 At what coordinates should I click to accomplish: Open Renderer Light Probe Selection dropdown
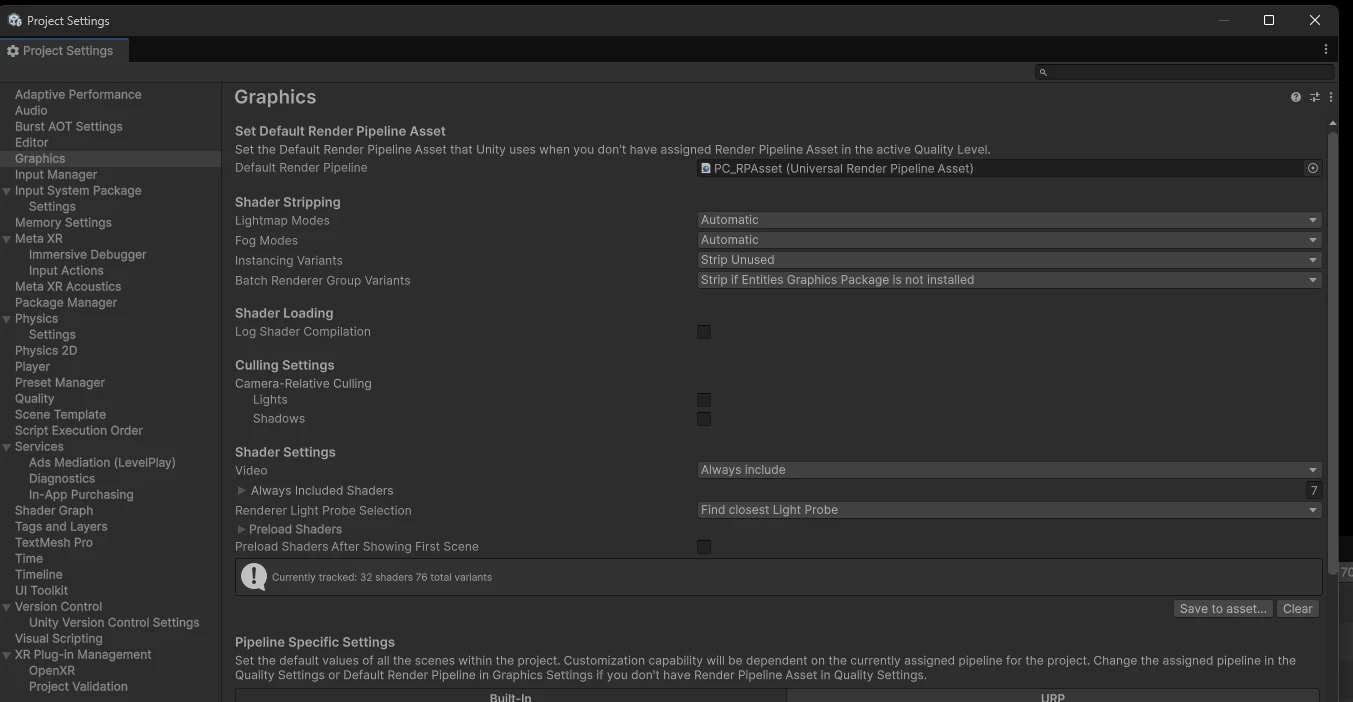pyautogui.click(x=1009, y=510)
